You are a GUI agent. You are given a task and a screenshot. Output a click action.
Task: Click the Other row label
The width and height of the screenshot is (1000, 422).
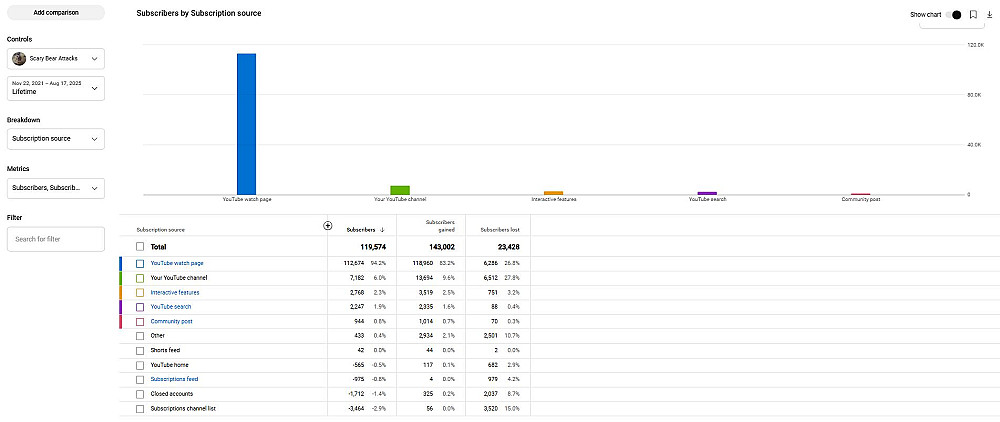(x=158, y=336)
